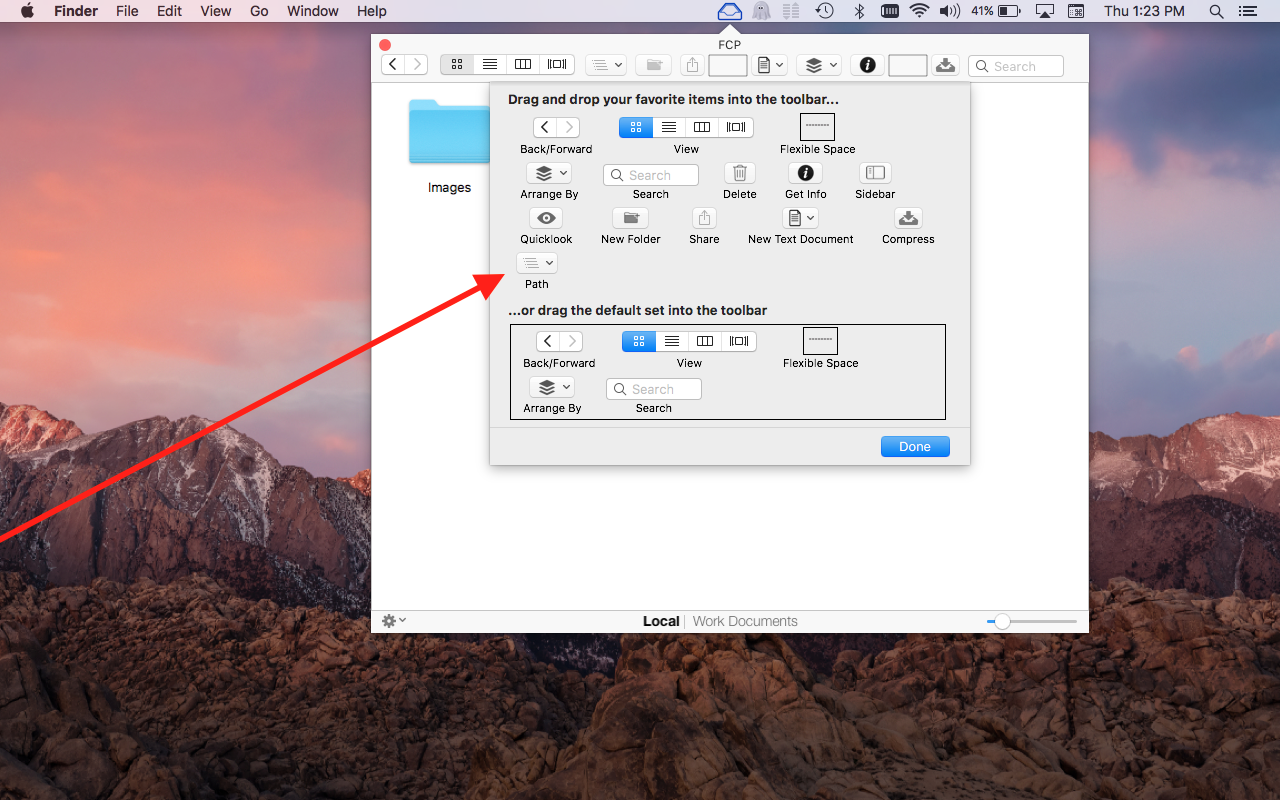Select the View item in the customize palette
This screenshot has height=800, width=1280.
click(686, 127)
